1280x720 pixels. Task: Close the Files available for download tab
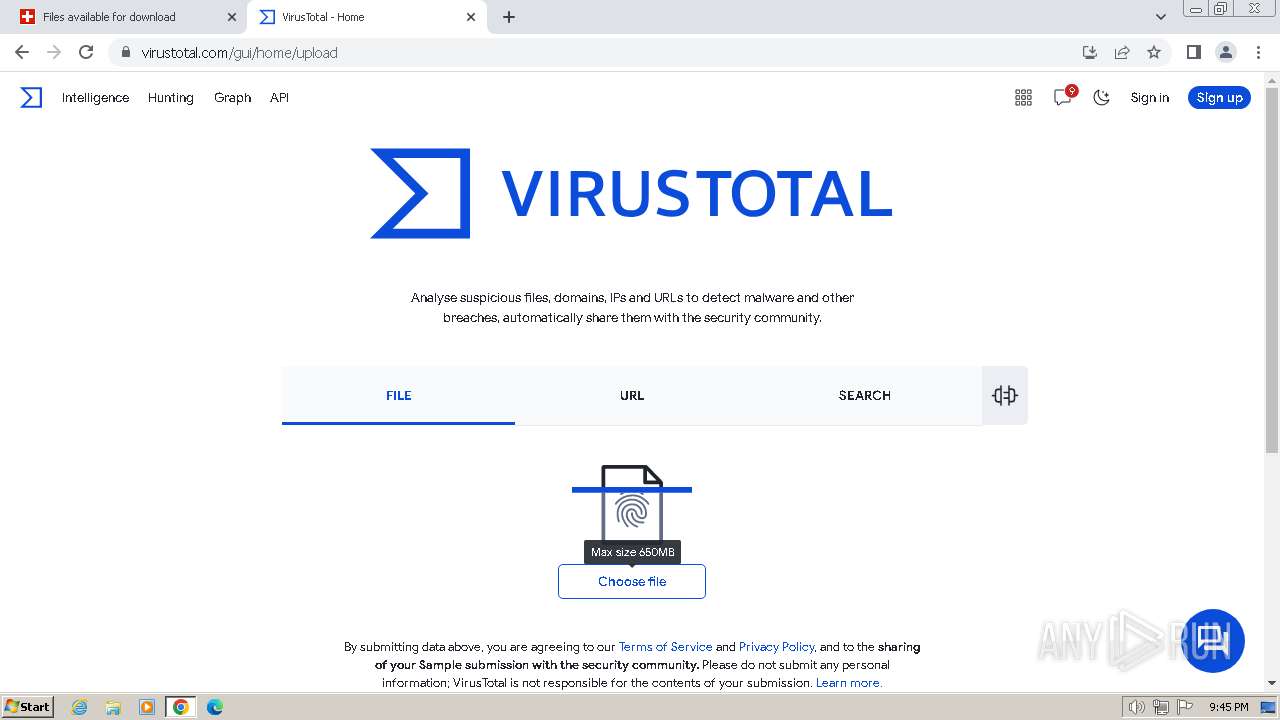(x=232, y=17)
